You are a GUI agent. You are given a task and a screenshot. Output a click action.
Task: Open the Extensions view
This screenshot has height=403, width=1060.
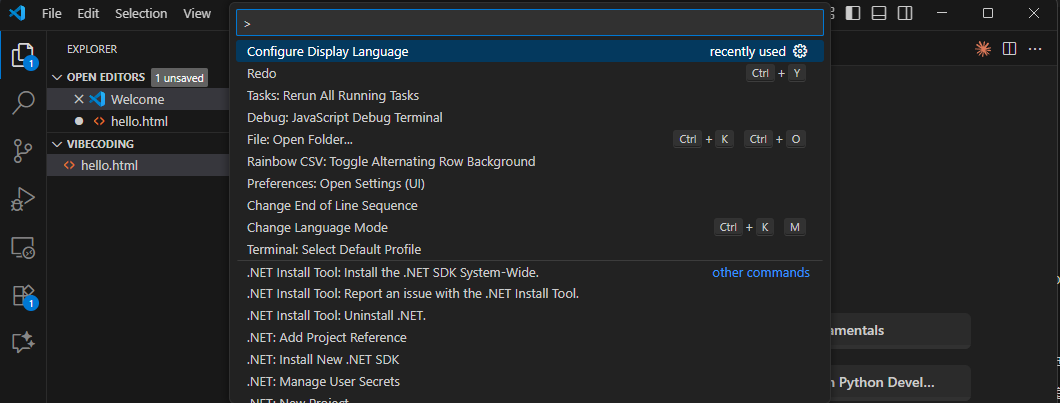23,296
